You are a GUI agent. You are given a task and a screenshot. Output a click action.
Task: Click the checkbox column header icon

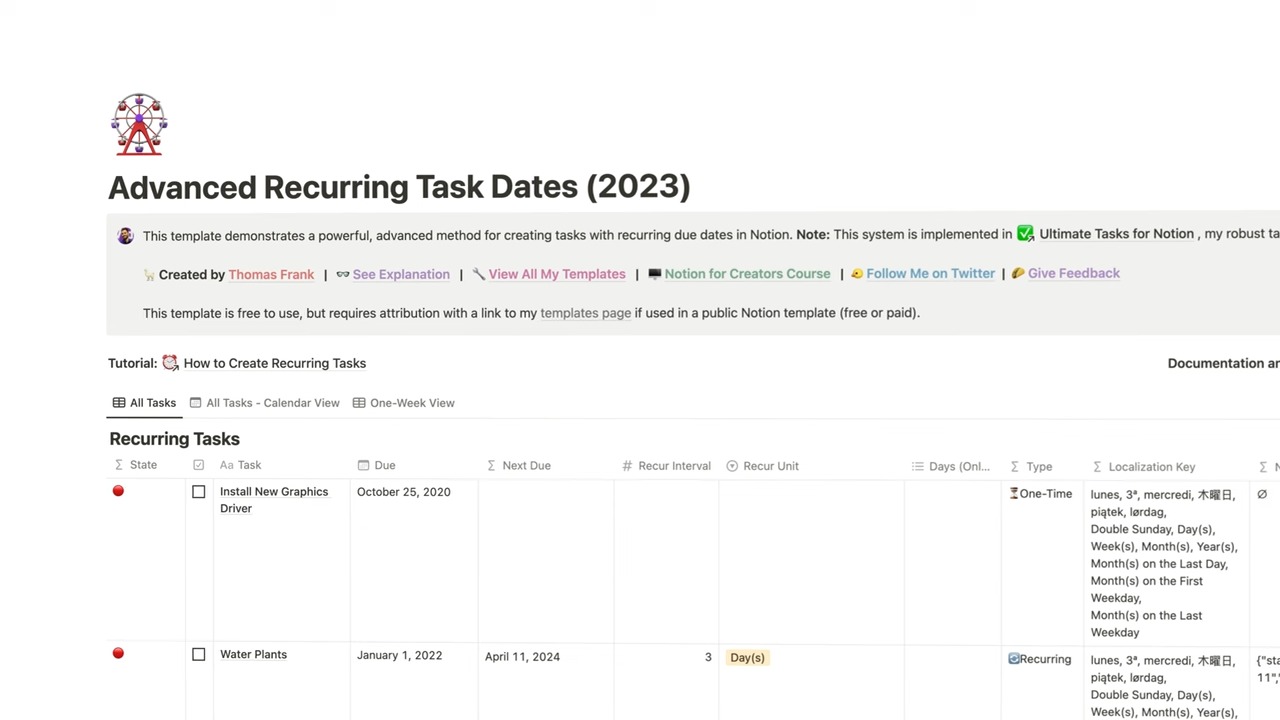pyautogui.click(x=198, y=465)
